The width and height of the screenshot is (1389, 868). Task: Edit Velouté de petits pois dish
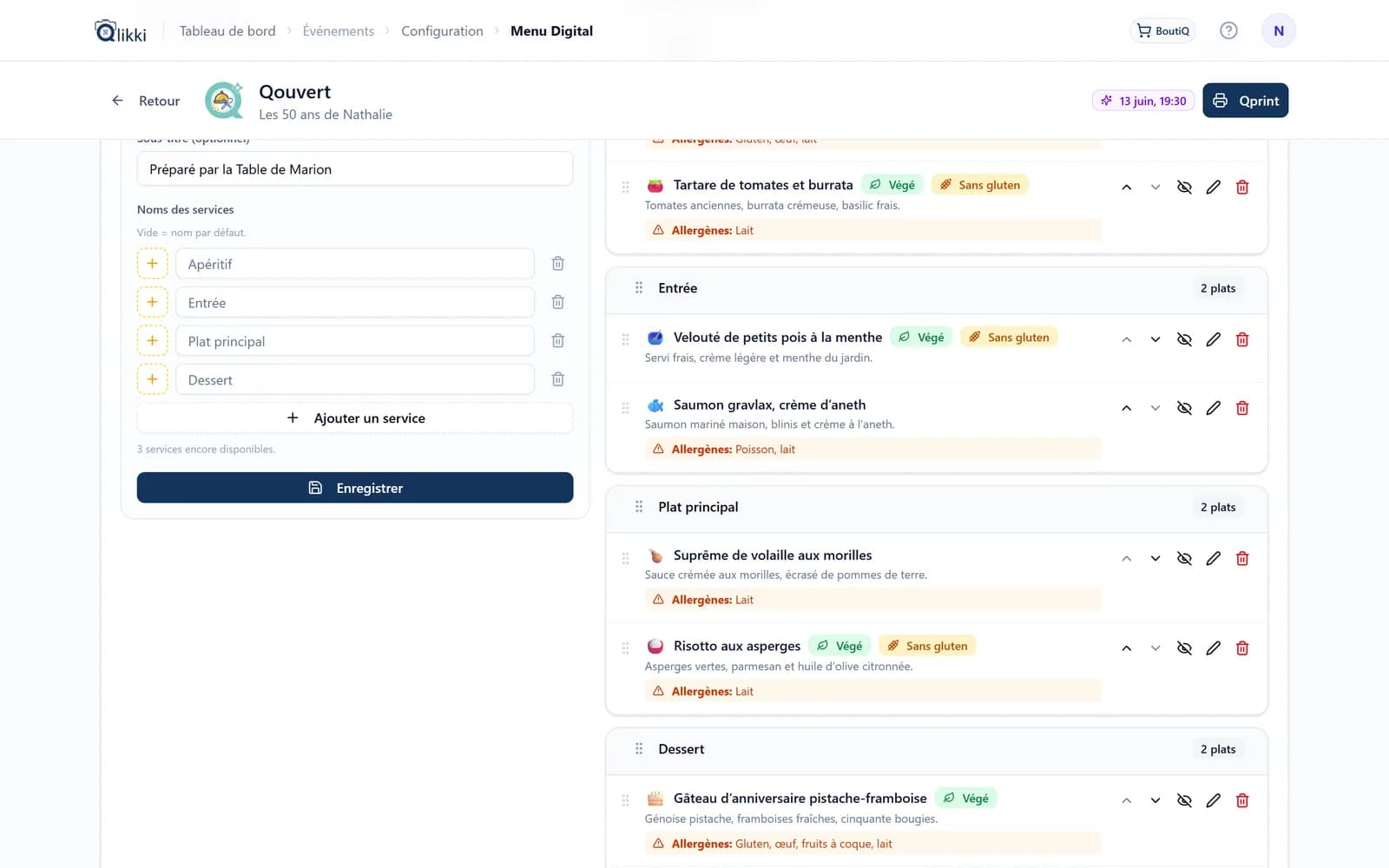click(x=1213, y=339)
